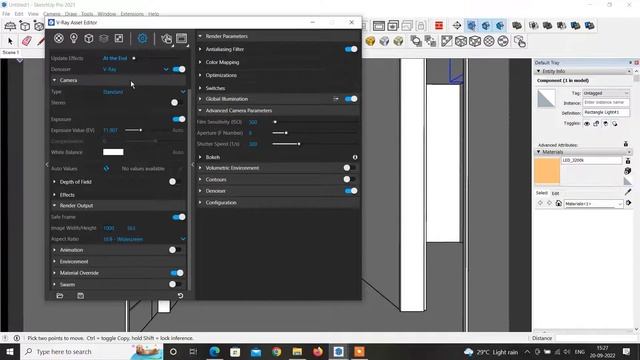Image resolution: width=640 pixels, height=360 pixels.
Task: Click the pointing hand toolbar icon
Action: click(x=519, y=41)
